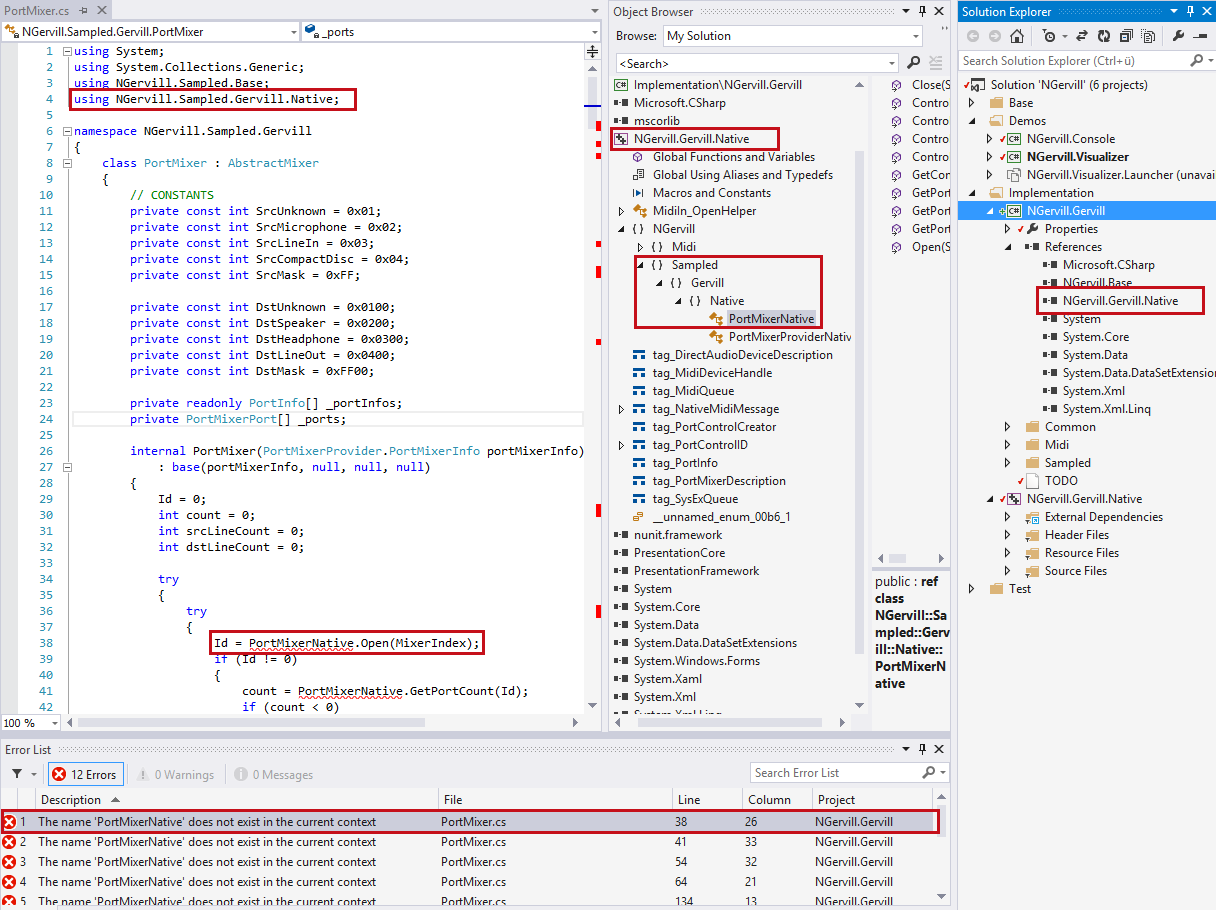The width and height of the screenshot is (1216, 910).
Task: Expand the Common folder in Solution Explorer
Action: coord(1008,427)
